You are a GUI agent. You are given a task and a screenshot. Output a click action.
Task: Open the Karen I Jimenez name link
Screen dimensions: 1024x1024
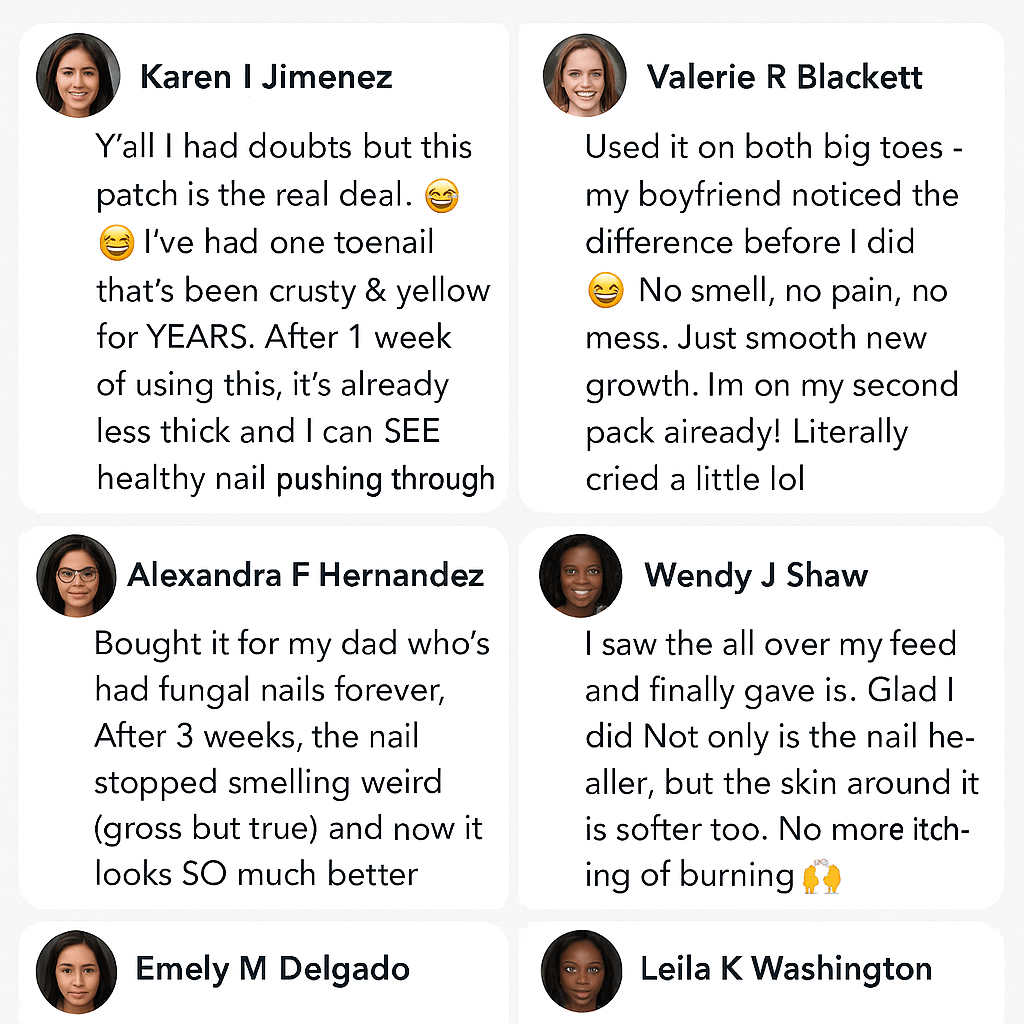click(266, 77)
